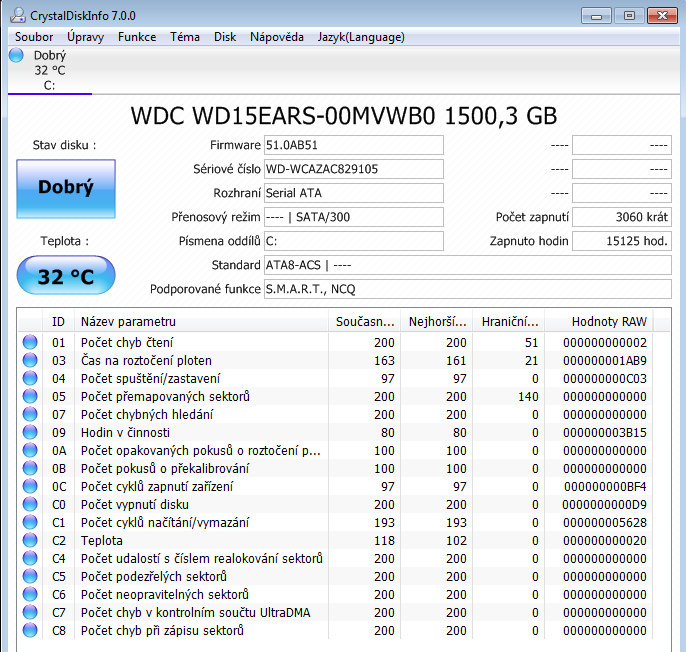Click status orb beside Počet přemapovaných sektorů
The image size is (686, 652).
30,396
